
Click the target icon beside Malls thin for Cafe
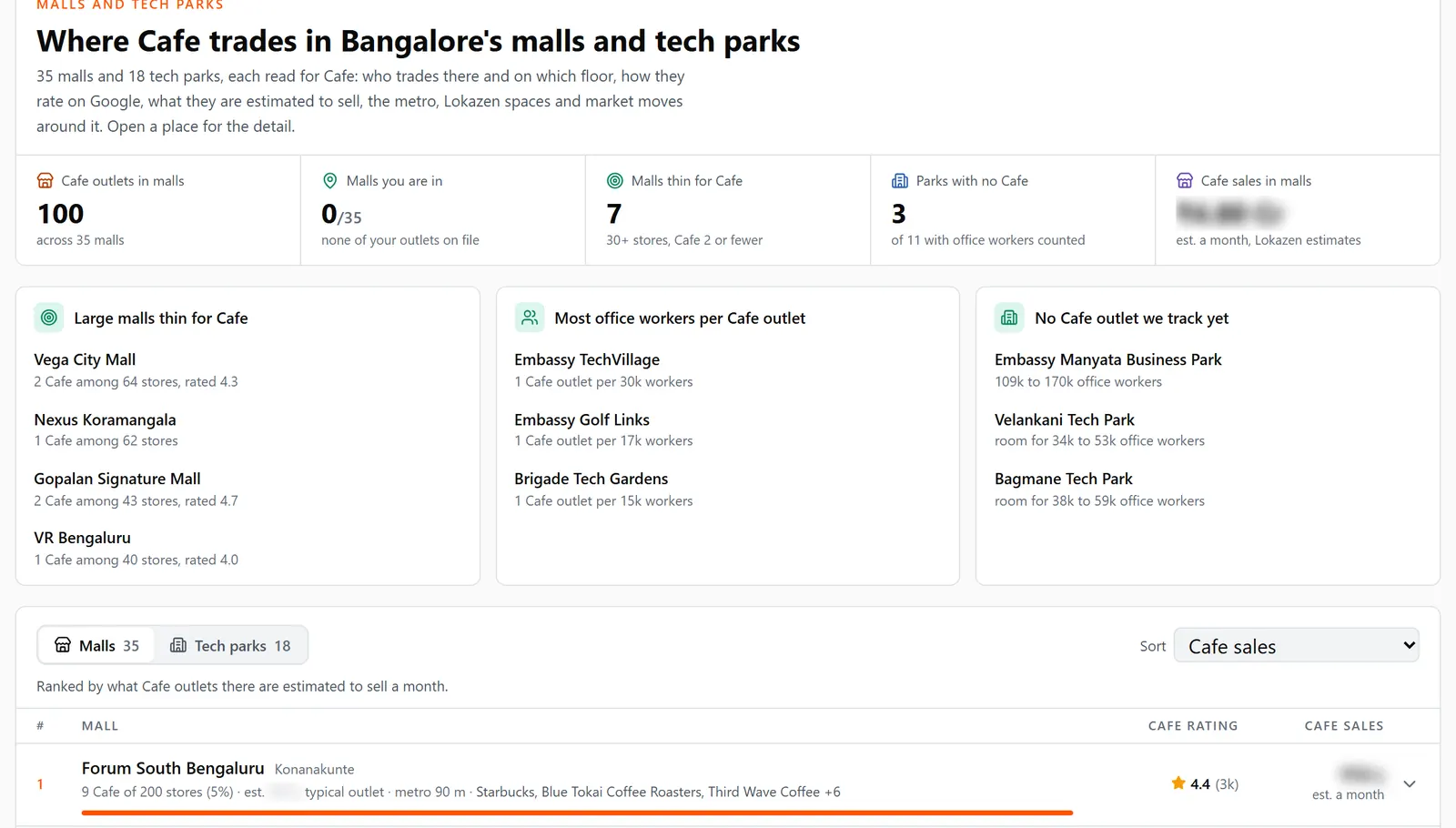(x=615, y=181)
